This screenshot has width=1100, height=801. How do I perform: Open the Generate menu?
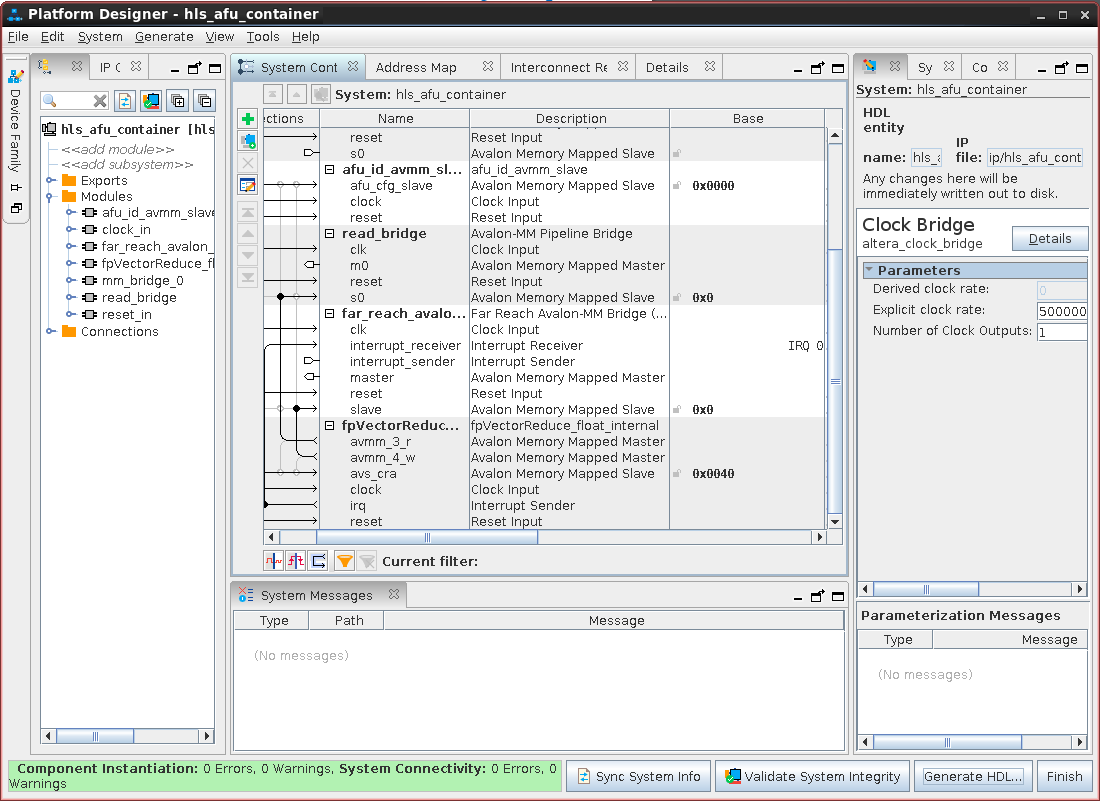click(x=164, y=37)
